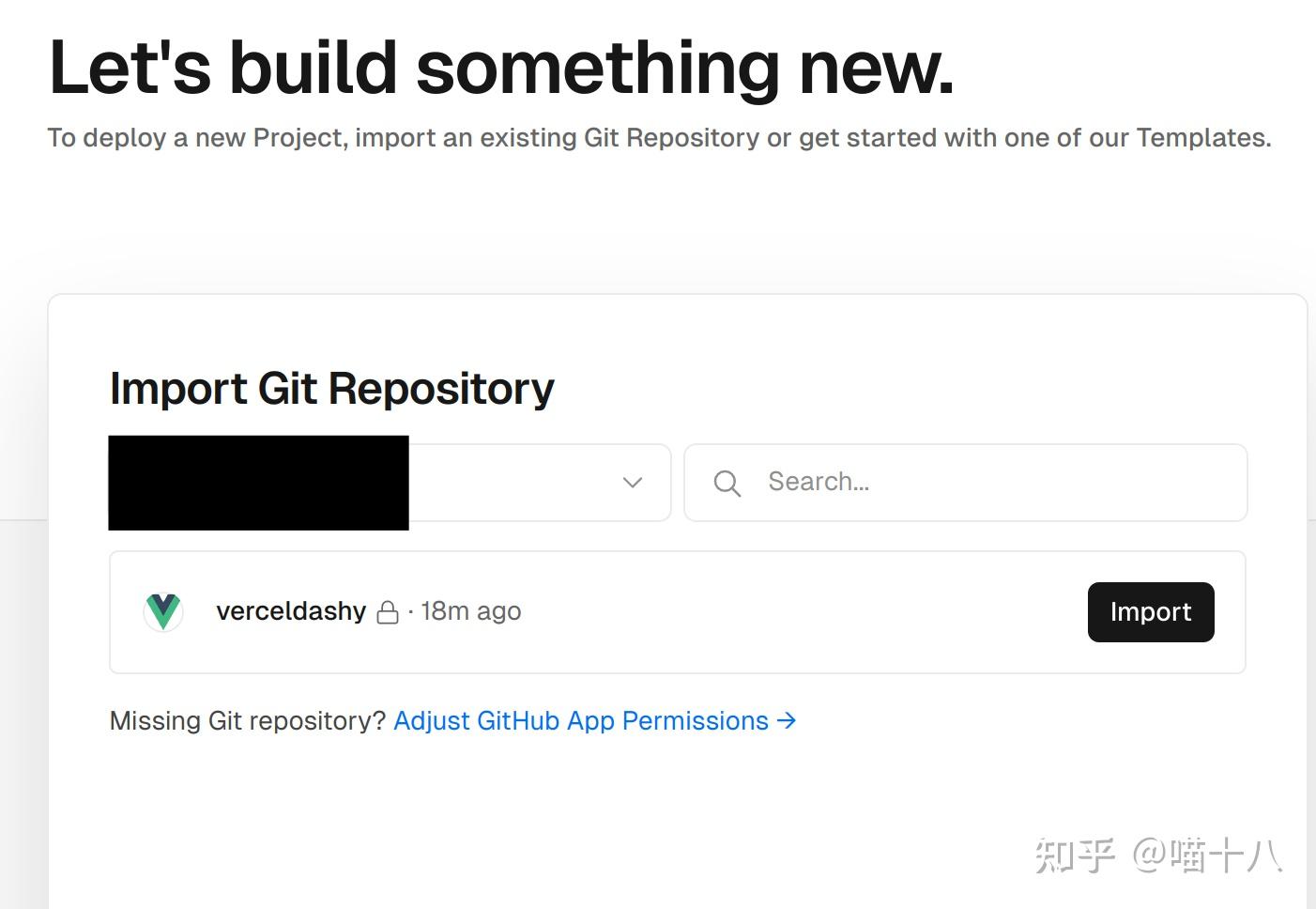Click the private repository lock icon
The image size is (1316, 909).
coord(388,613)
